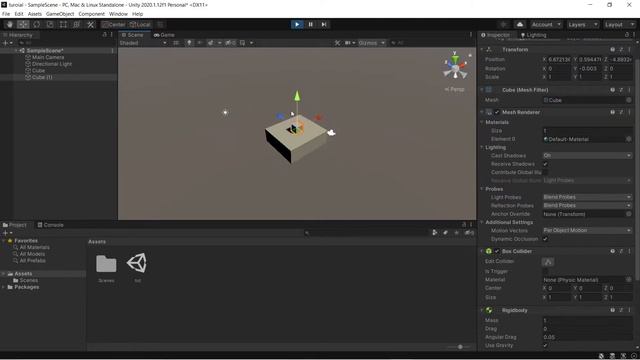Click Transform component help icon
The image size is (640, 360).
613,49
